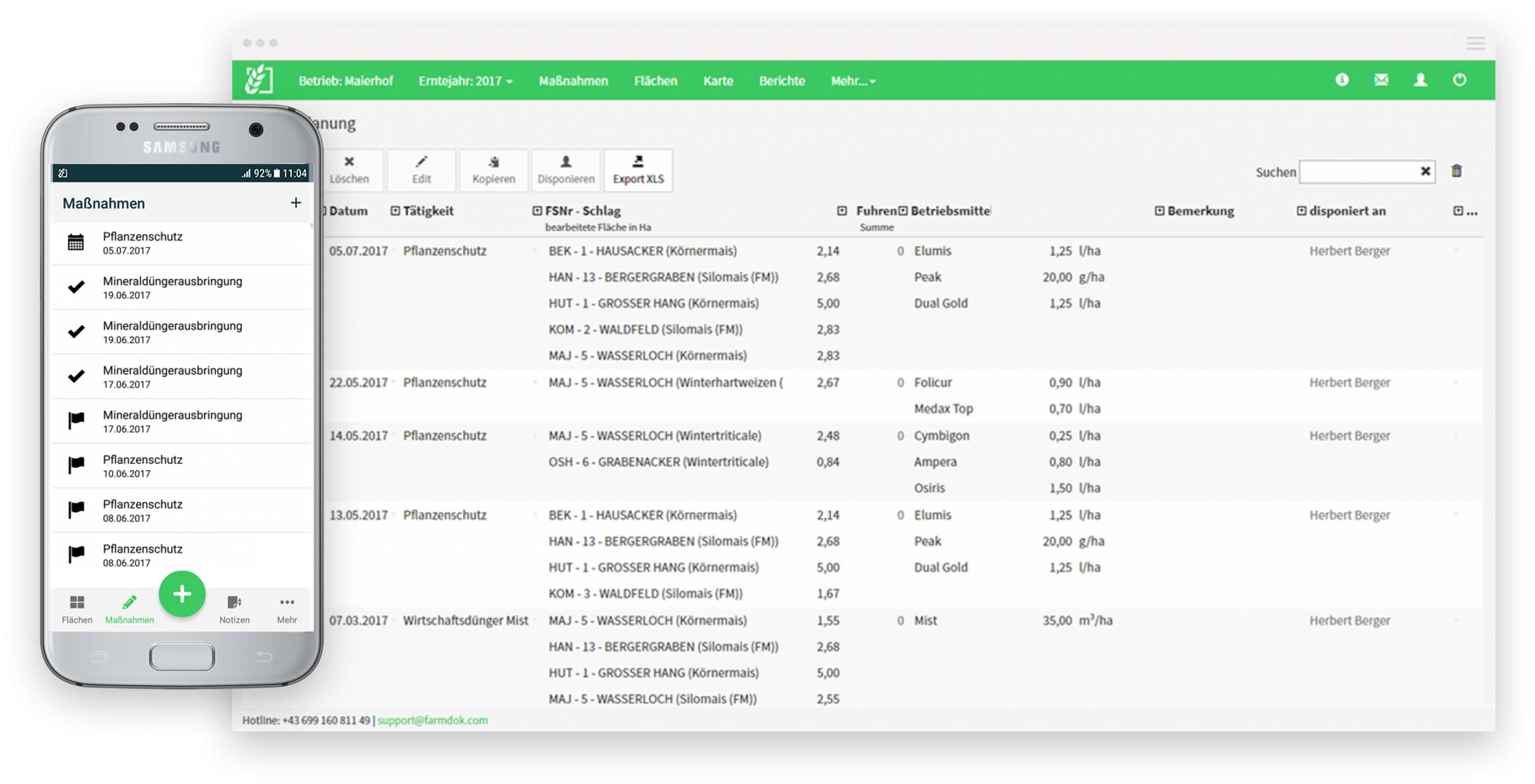Tap the calendar icon for Pflanzenschutz 05.07.2017

76,243
